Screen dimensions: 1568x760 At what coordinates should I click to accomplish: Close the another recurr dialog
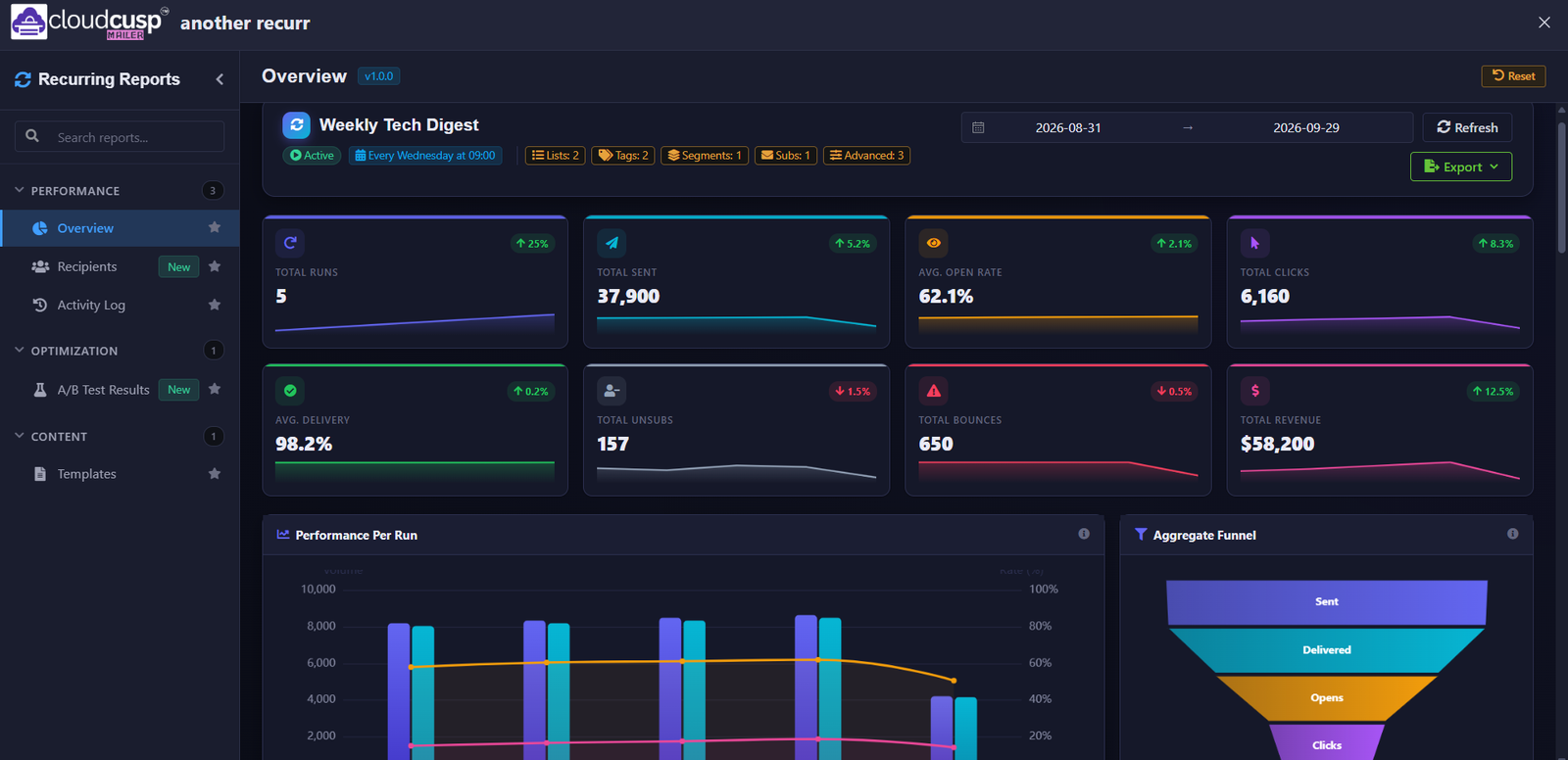tap(1544, 23)
